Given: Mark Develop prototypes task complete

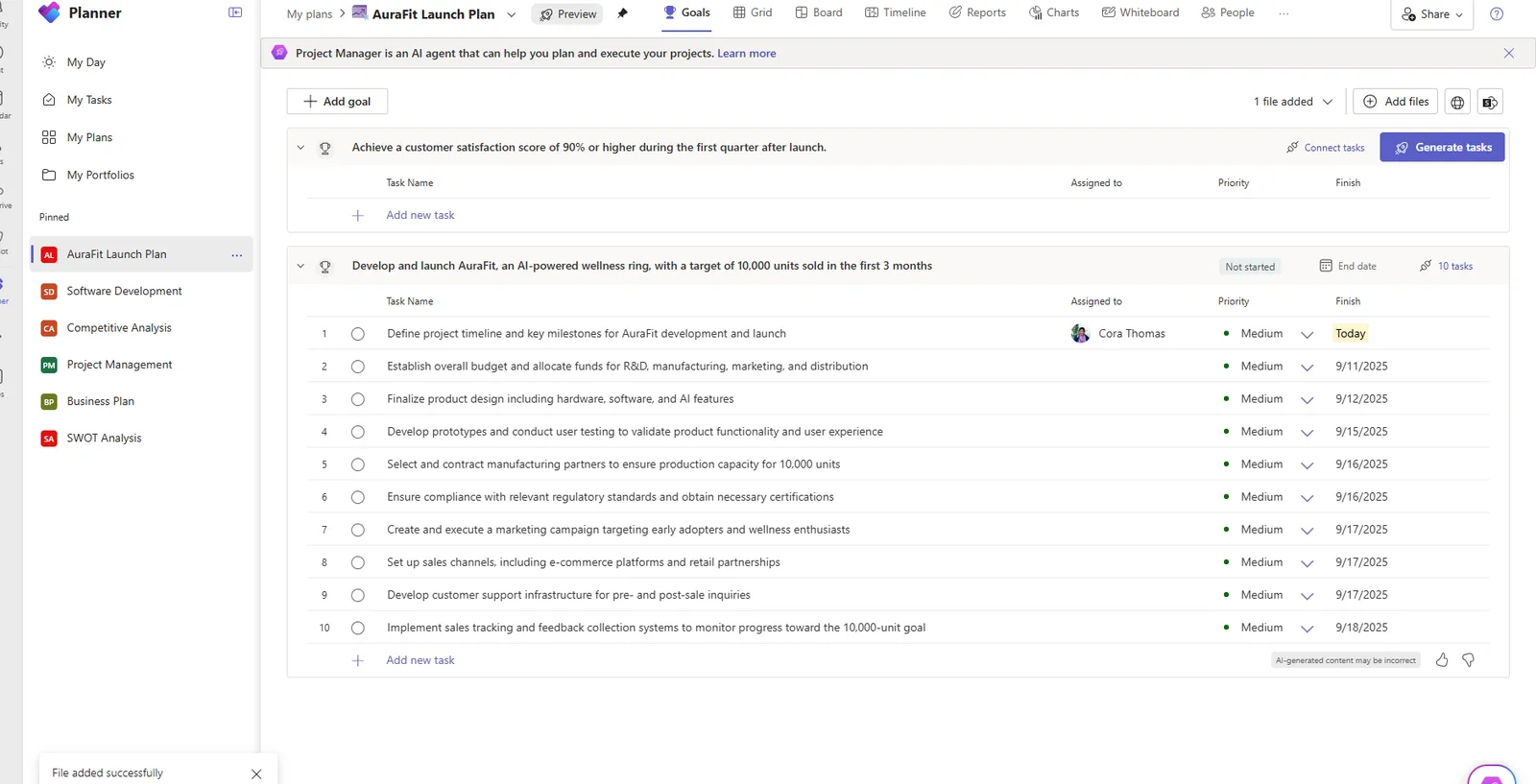Looking at the screenshot, I should coord(358,432).
